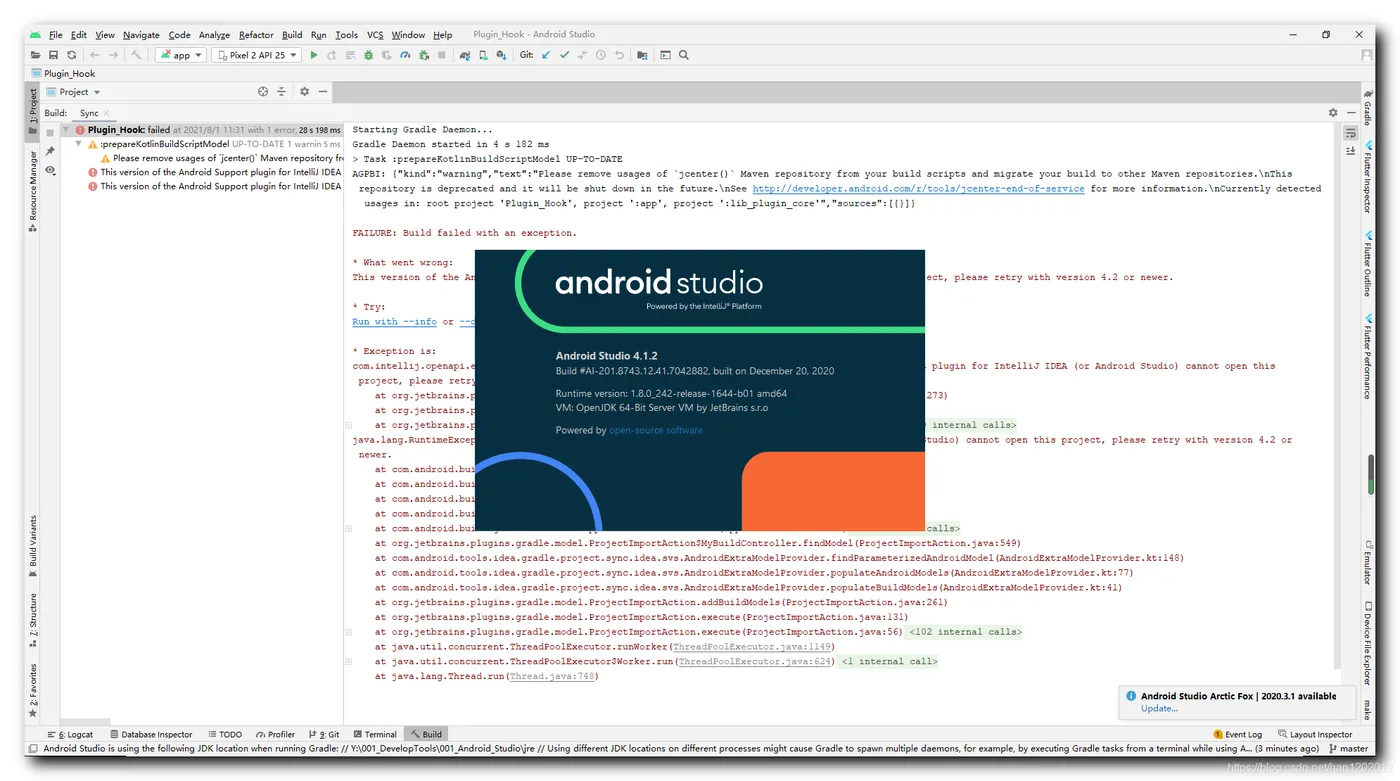This screenshot has width=1400, height=781.
Task: Open the TODO tool window tab
Action: tap(225, 734)
